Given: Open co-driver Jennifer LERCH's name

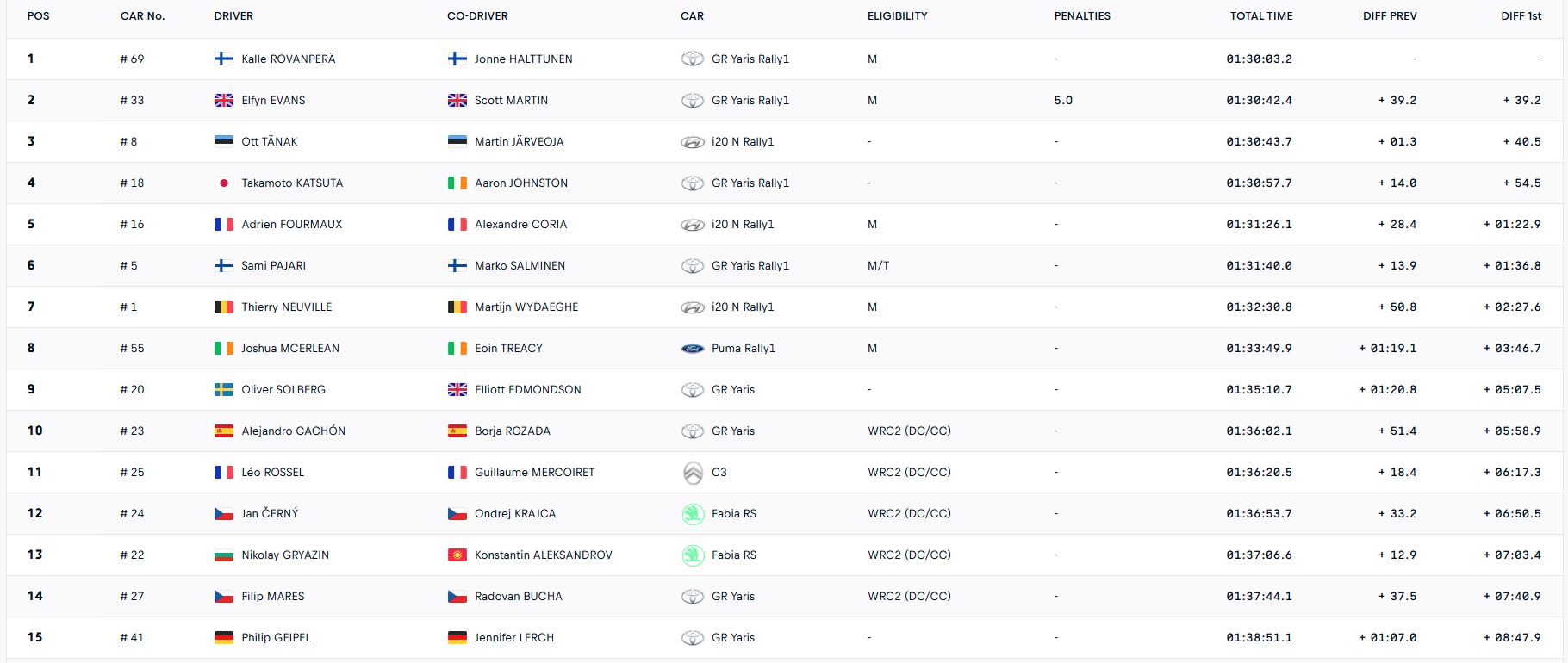Looking at the screenshot, I should [513, 638].
